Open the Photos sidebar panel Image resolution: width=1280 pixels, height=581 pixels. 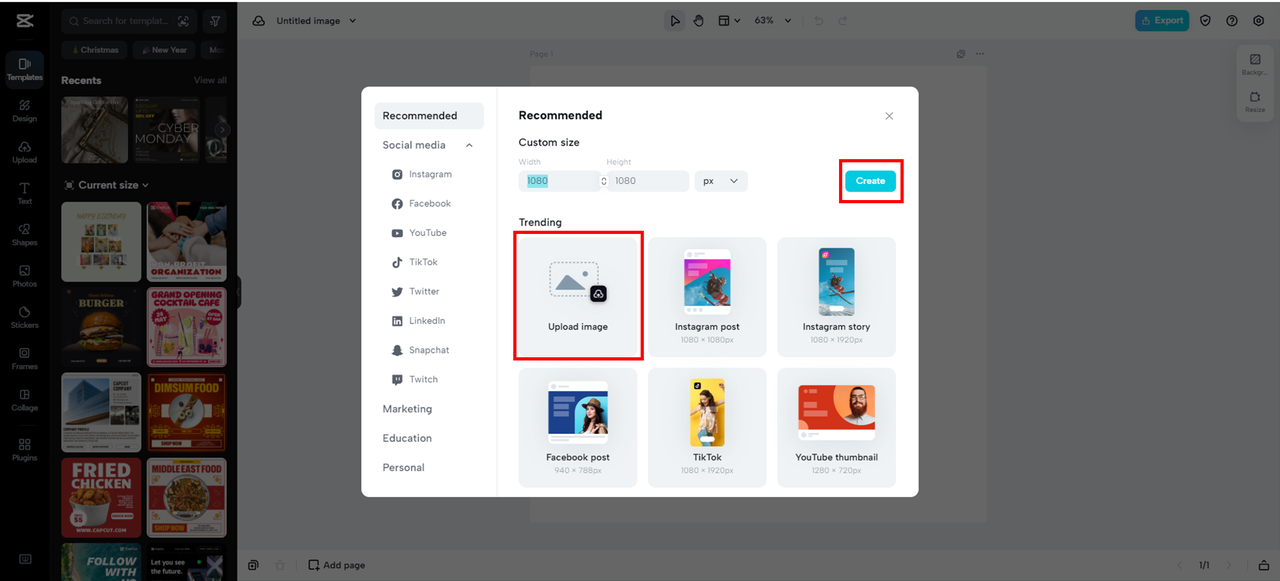pyautogui.click(x=25, y=277)
